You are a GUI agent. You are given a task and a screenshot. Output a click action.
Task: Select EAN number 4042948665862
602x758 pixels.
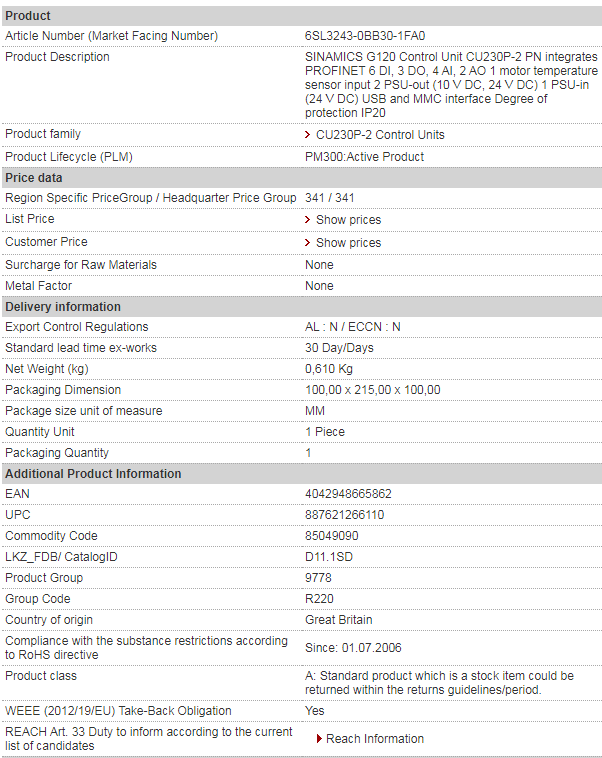click(x=348, y=494)
